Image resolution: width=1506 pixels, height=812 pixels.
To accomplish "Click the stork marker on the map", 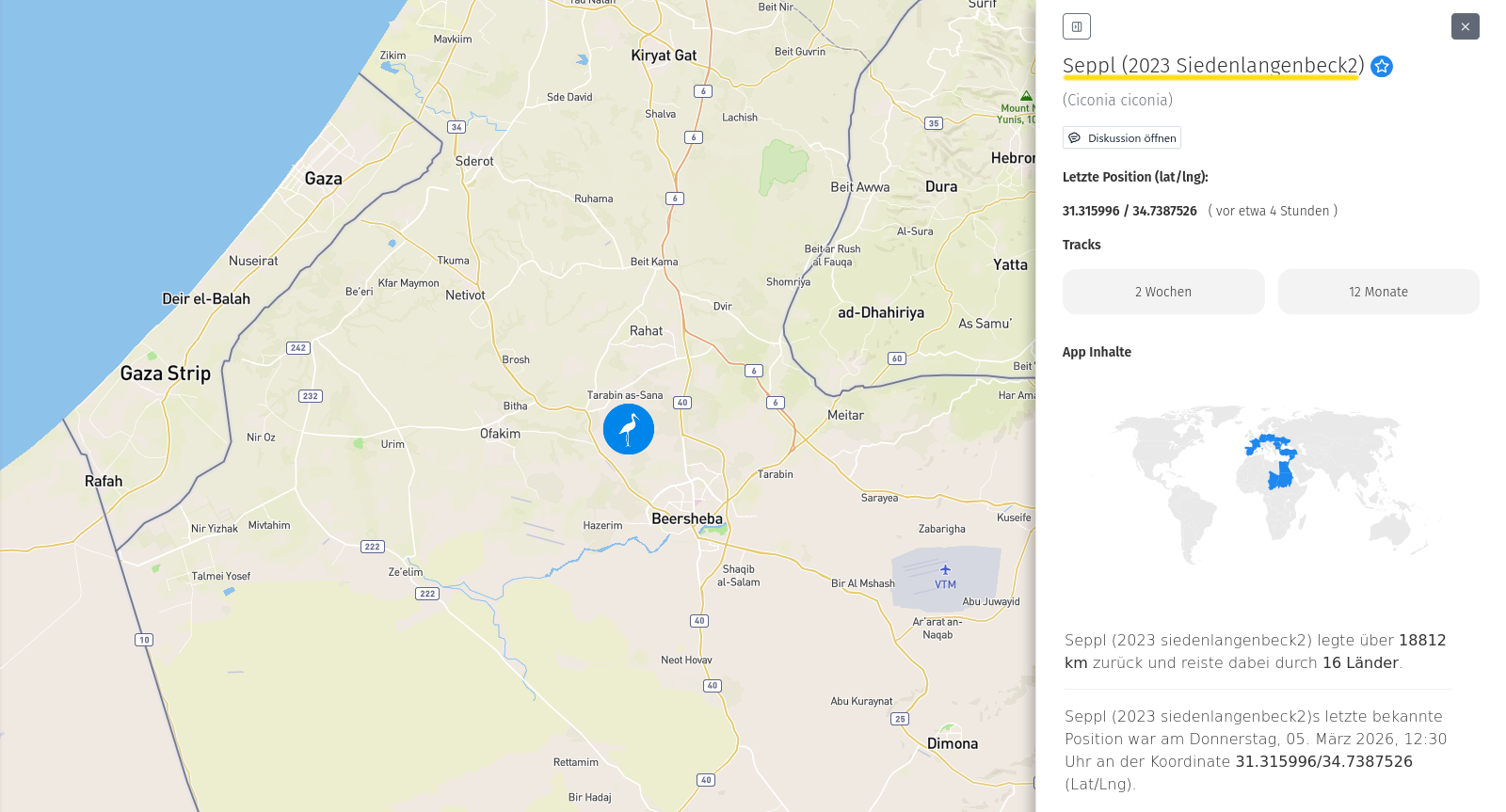I will 629,429.
